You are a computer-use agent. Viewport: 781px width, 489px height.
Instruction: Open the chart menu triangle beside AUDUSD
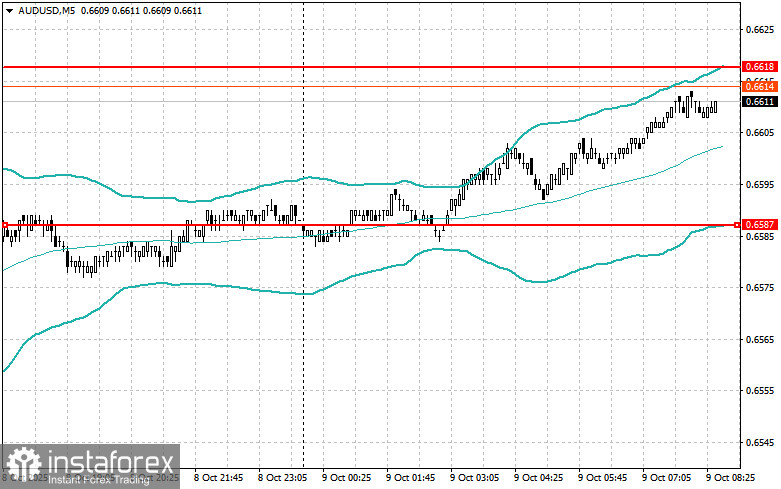[9, 11]
